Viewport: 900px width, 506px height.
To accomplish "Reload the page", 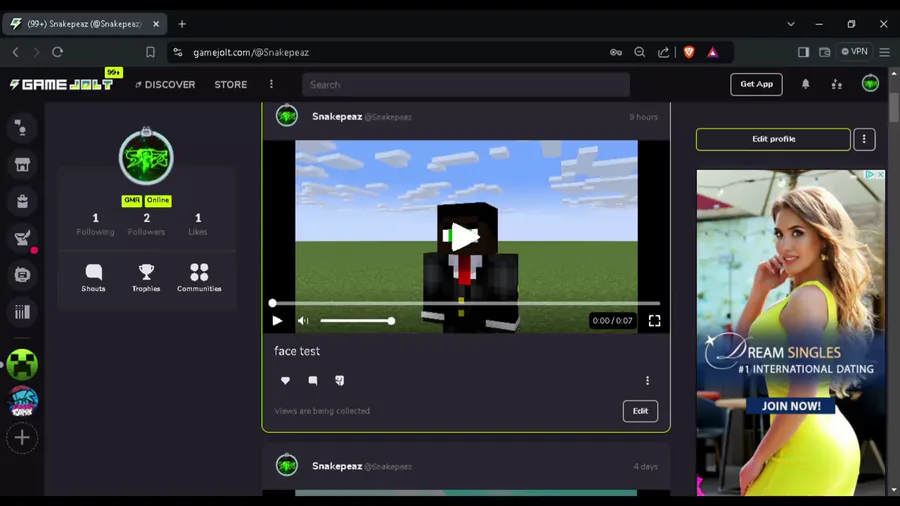I will (x=57, y=52).
